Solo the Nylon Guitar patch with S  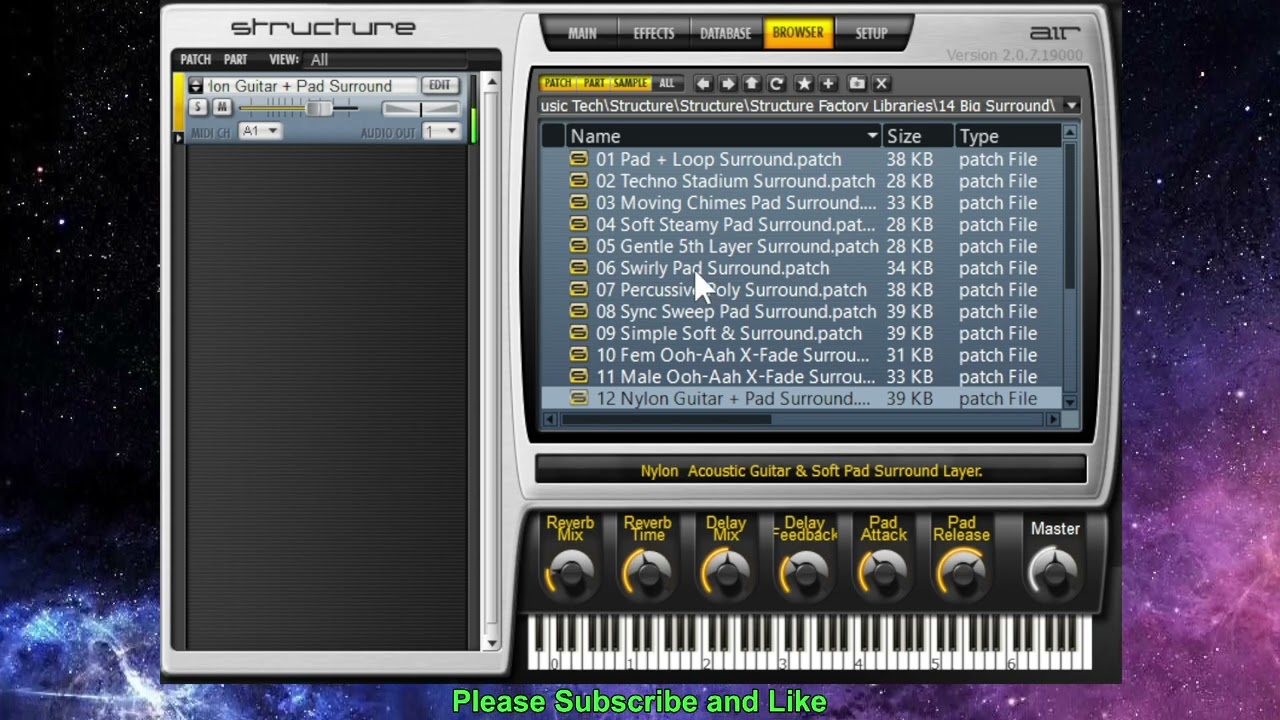(x=198, y=108)
